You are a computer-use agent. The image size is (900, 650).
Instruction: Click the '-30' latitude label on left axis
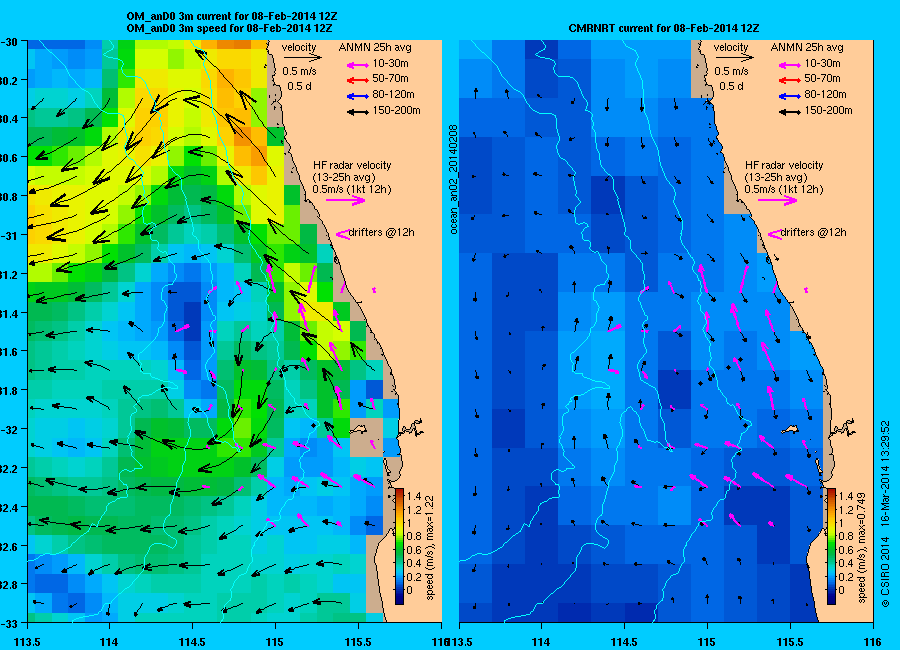pos(10,42)
